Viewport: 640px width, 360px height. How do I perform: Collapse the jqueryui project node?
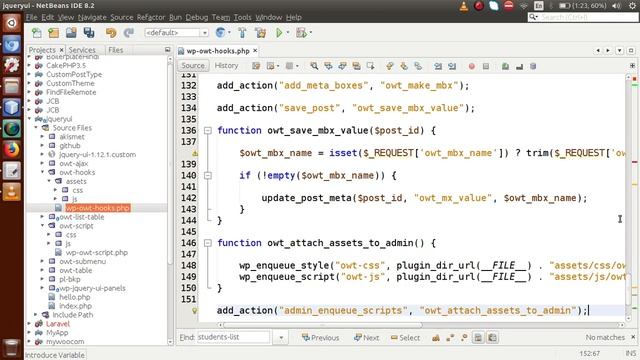[x=29, y=119]
